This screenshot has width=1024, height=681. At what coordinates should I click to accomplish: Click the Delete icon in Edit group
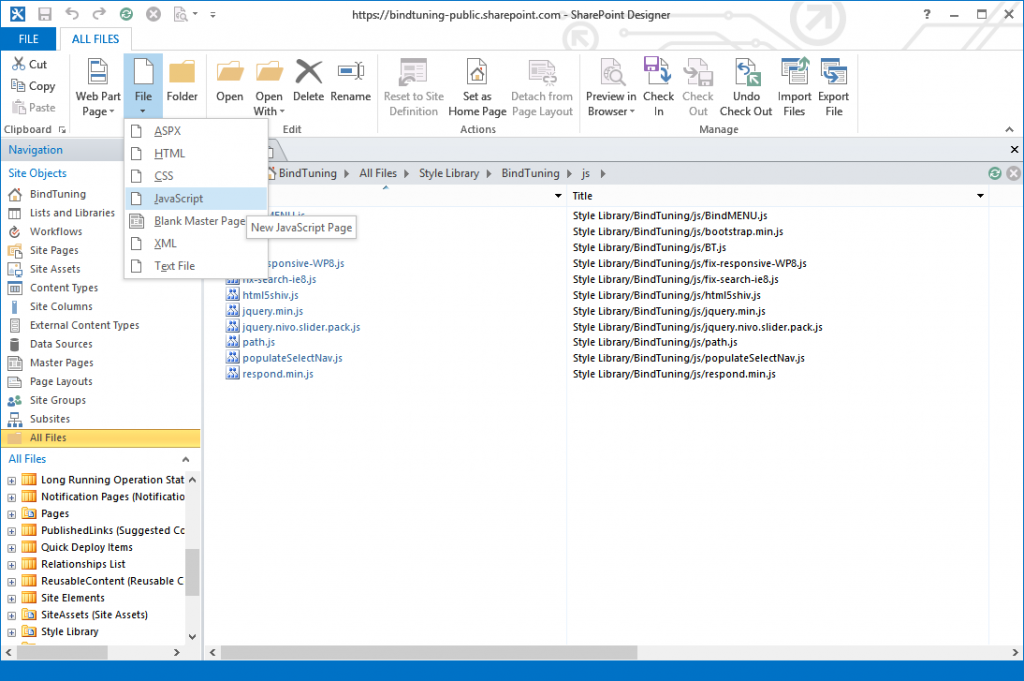[x=308, y=73]
